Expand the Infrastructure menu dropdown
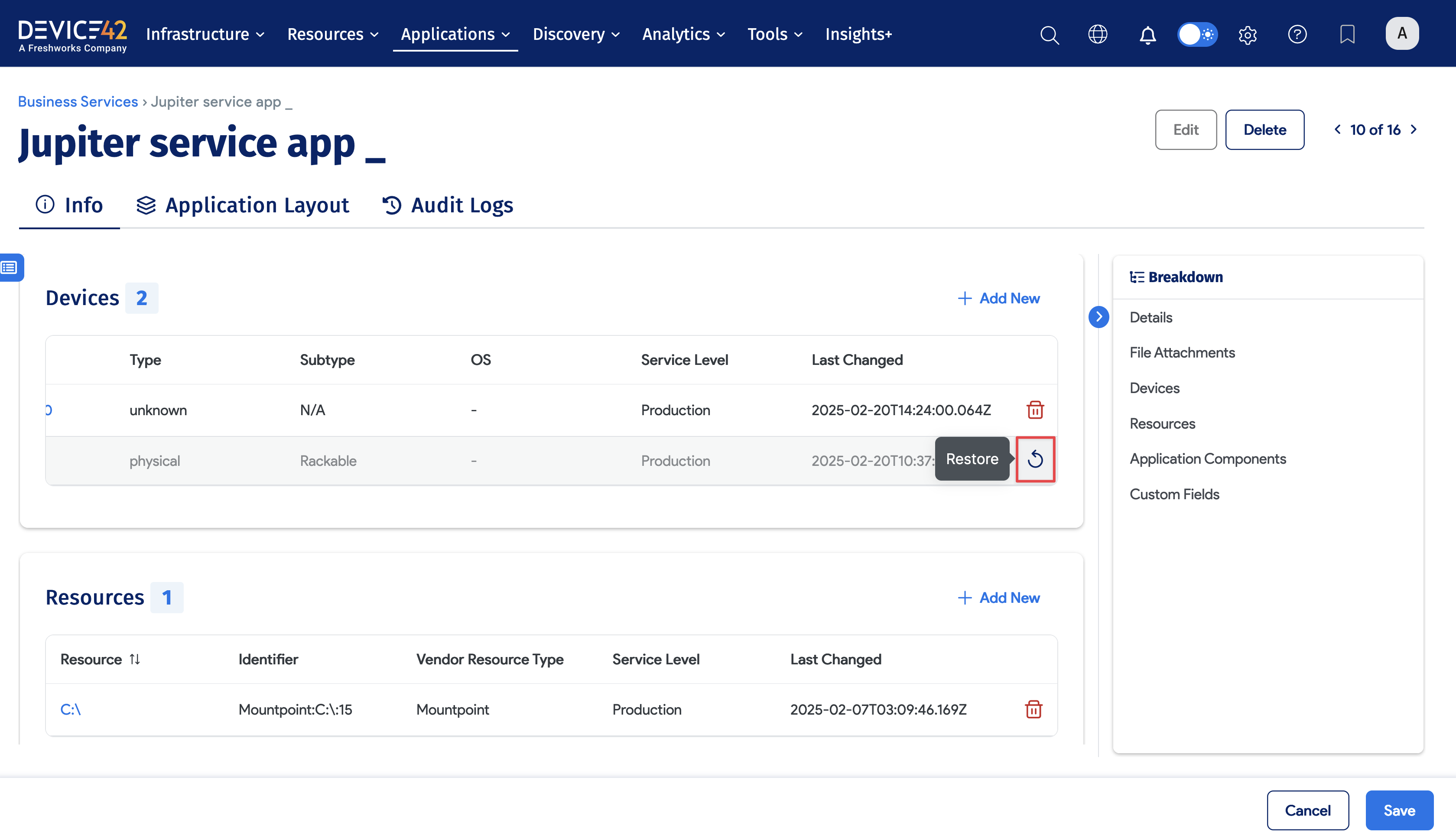Viewport: 1456px width, 839px height. [205, 35]
